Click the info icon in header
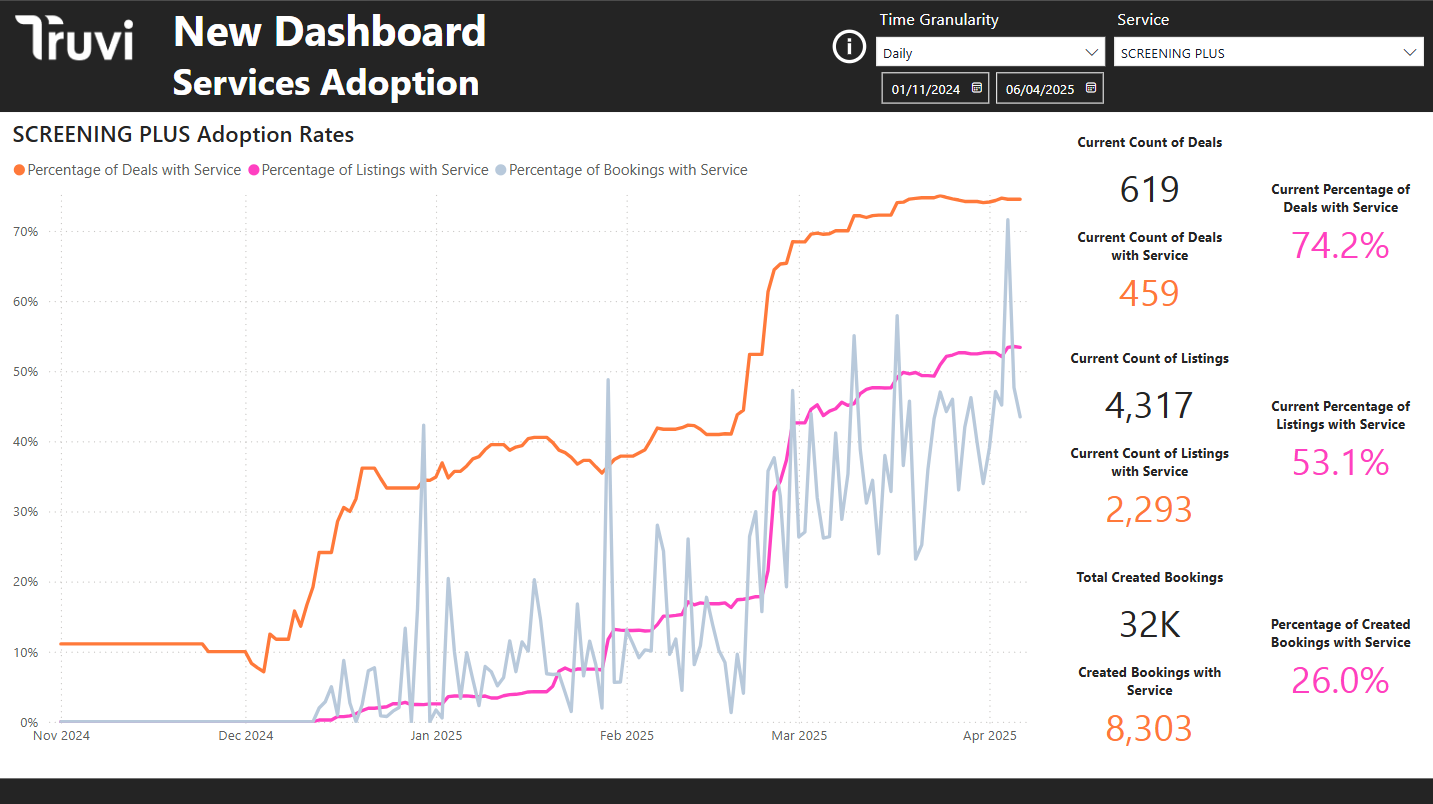 tap(849, 47)
